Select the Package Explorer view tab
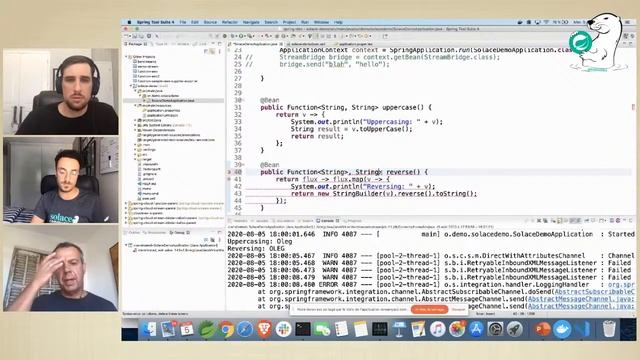Viewport: 640px width, 360px height. [x=136, y=44]
